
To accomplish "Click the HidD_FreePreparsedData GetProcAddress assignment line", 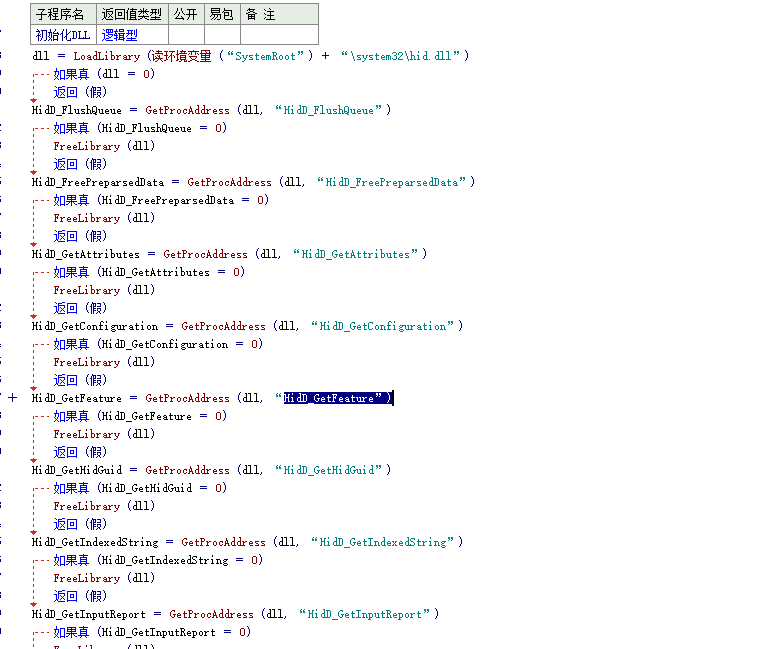I will (x=250, y=182).
